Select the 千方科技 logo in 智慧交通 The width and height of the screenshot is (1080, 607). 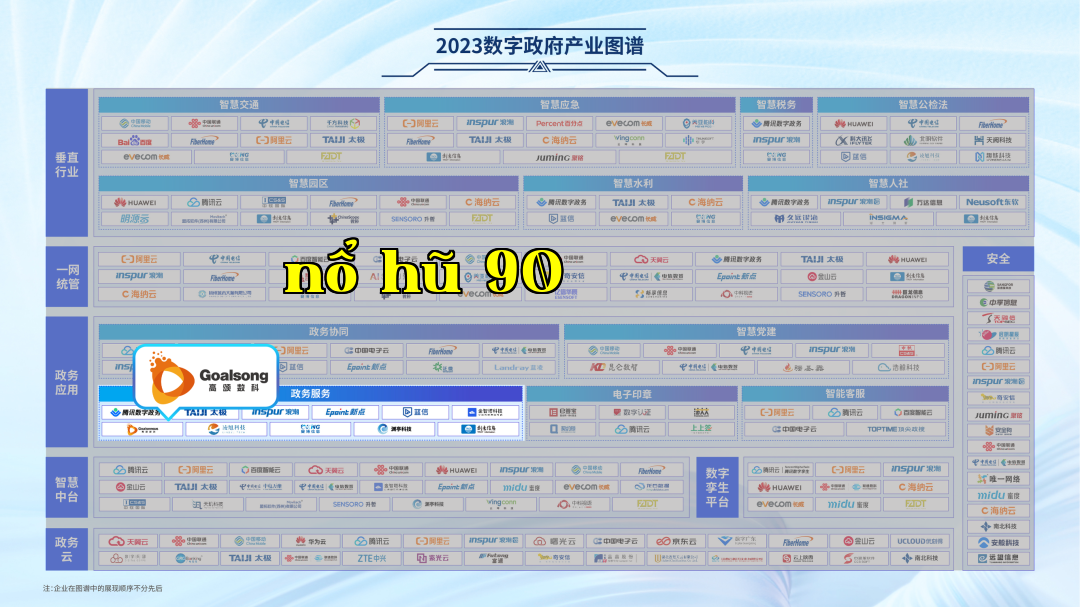(x=344, y=123)
